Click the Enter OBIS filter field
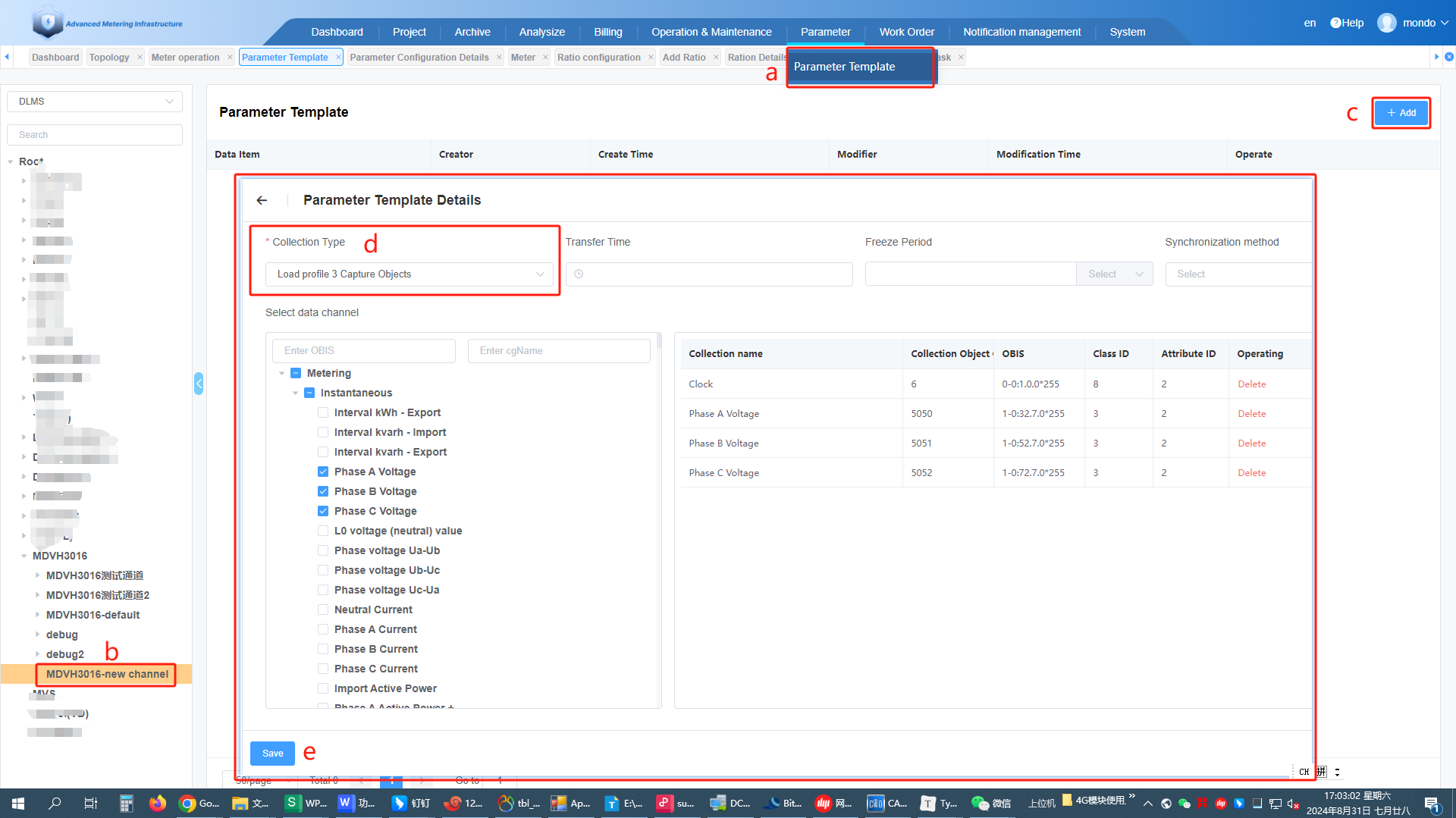1456x818 pixels. pyautogui.click(x=364, y=351)
